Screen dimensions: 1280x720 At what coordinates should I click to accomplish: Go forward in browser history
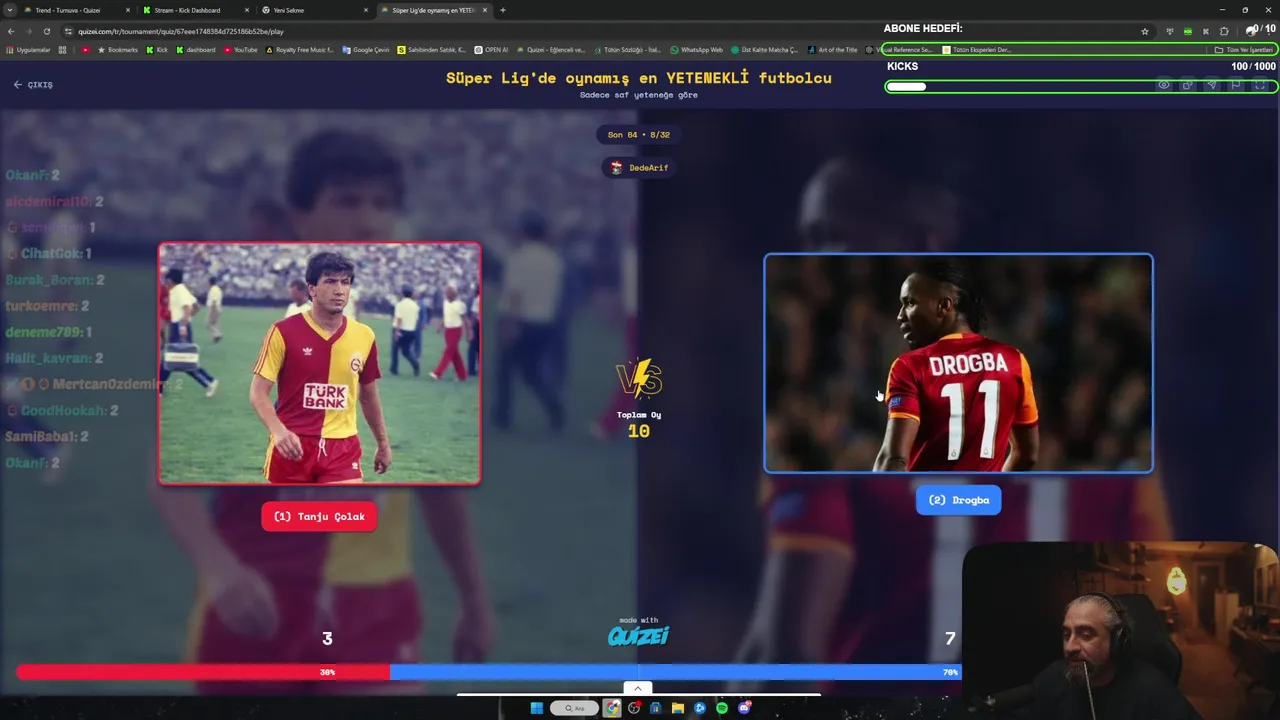[x=28, y=31]
